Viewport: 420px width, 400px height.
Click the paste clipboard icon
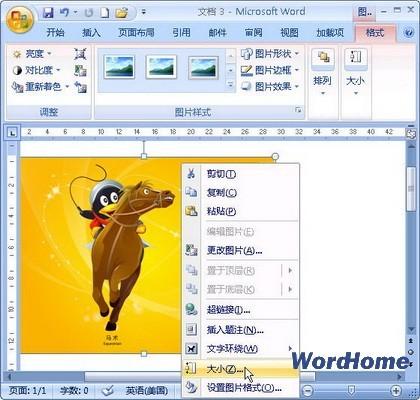(x=191, y=211)
